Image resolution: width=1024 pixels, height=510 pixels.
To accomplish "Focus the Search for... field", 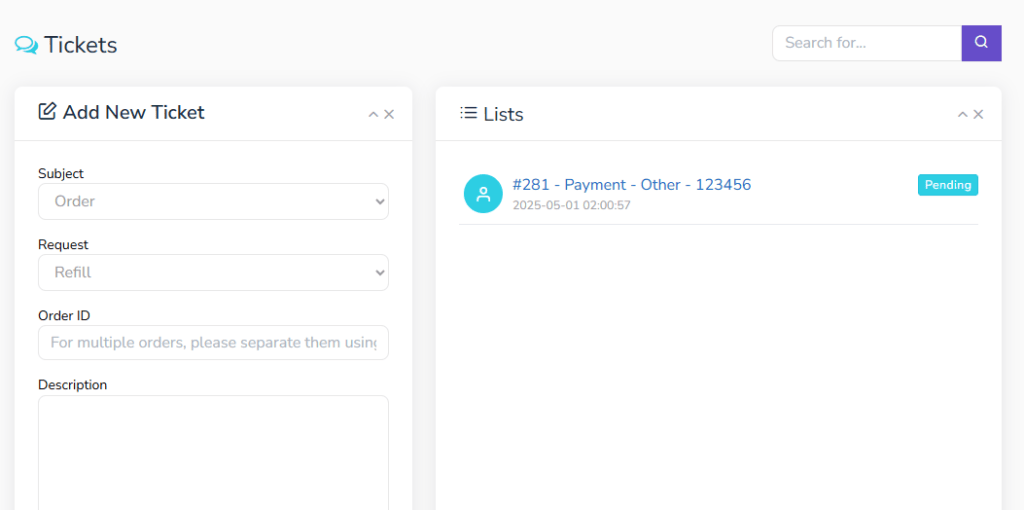I will [x=866, y=43].
